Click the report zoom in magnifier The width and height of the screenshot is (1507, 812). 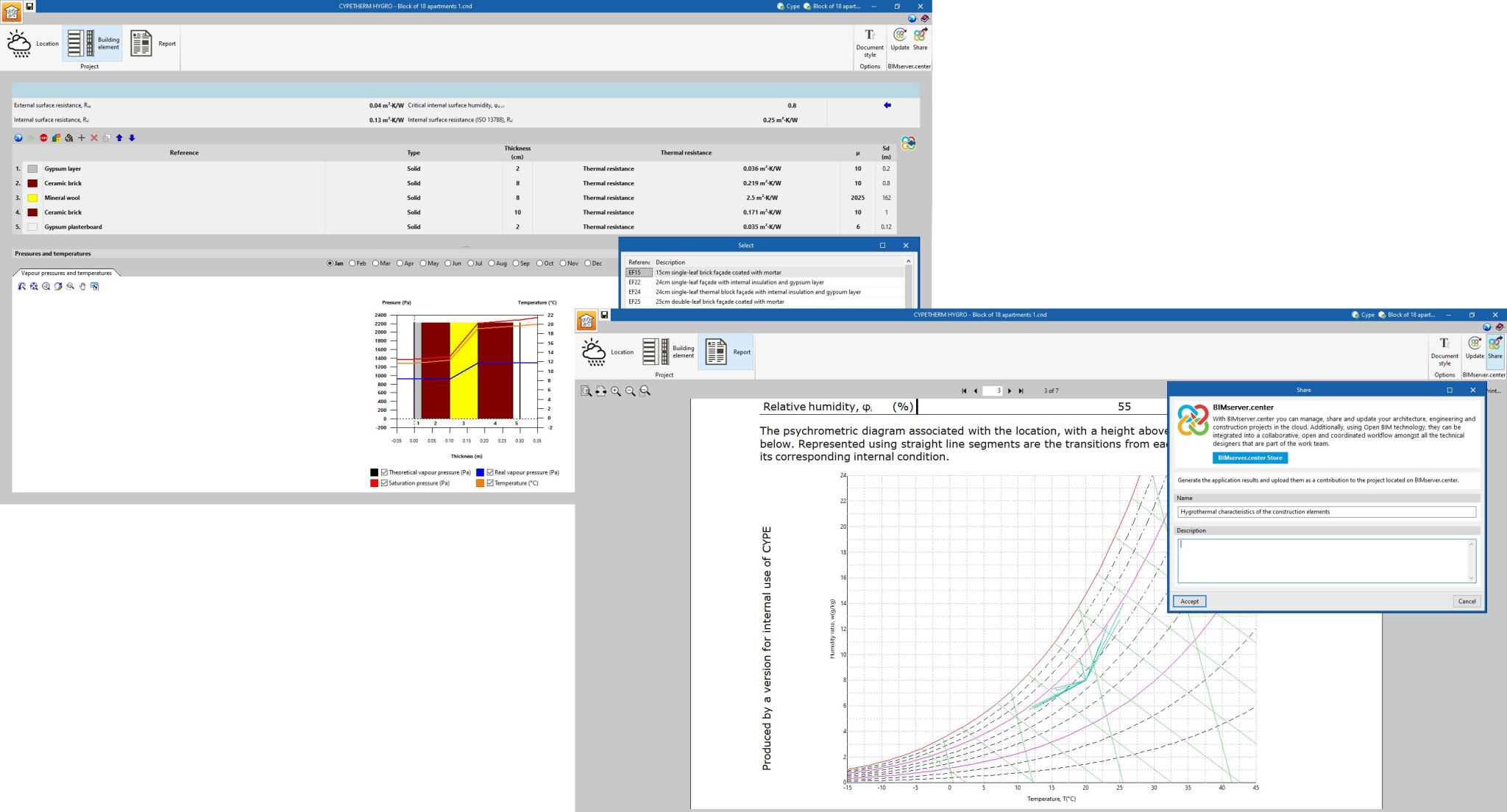point(616,391)
